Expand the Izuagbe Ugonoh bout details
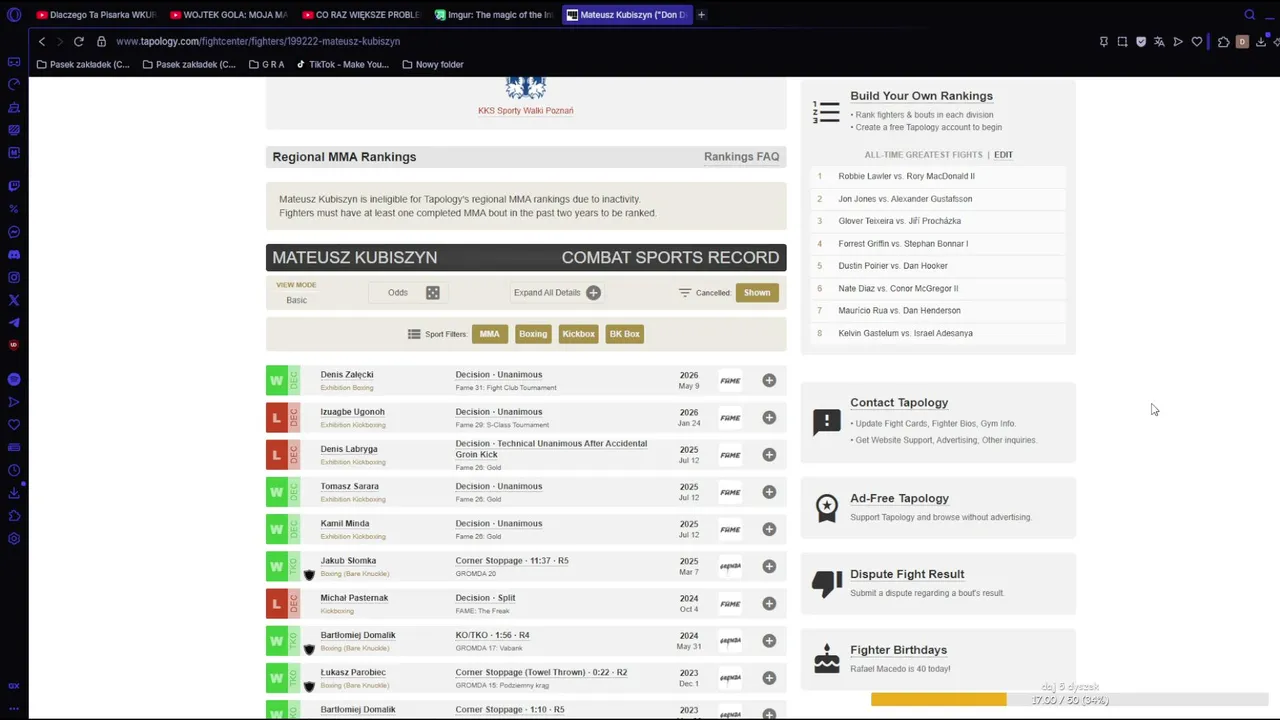Screen dimensions: 1280x720 click(x=769, y=417)
